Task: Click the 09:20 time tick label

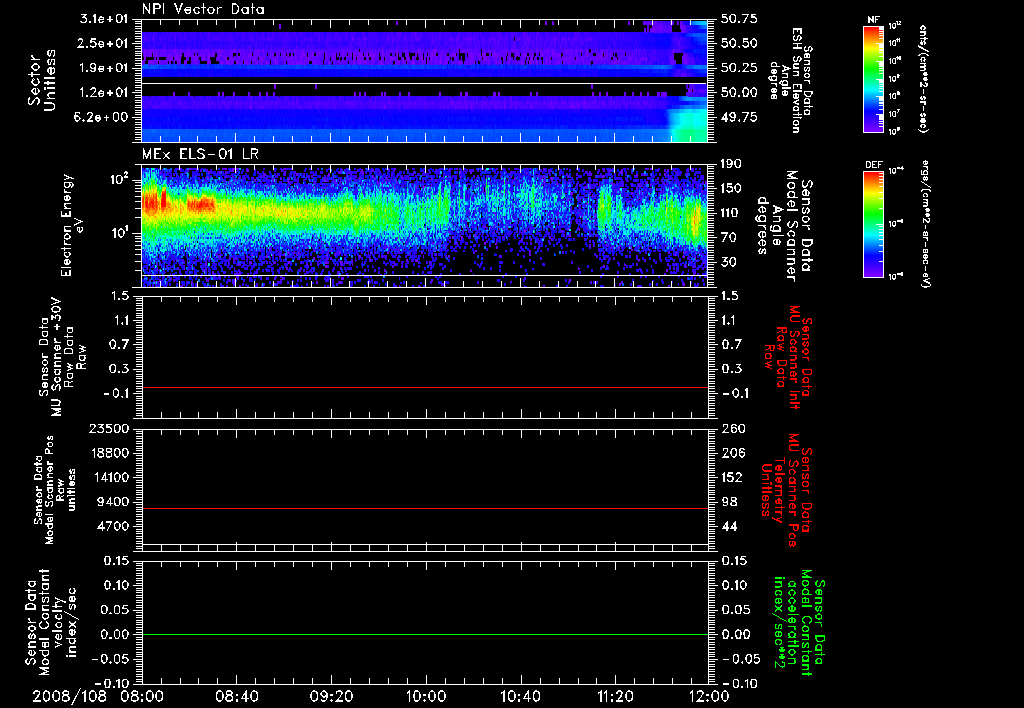Action: click(331, 695)
